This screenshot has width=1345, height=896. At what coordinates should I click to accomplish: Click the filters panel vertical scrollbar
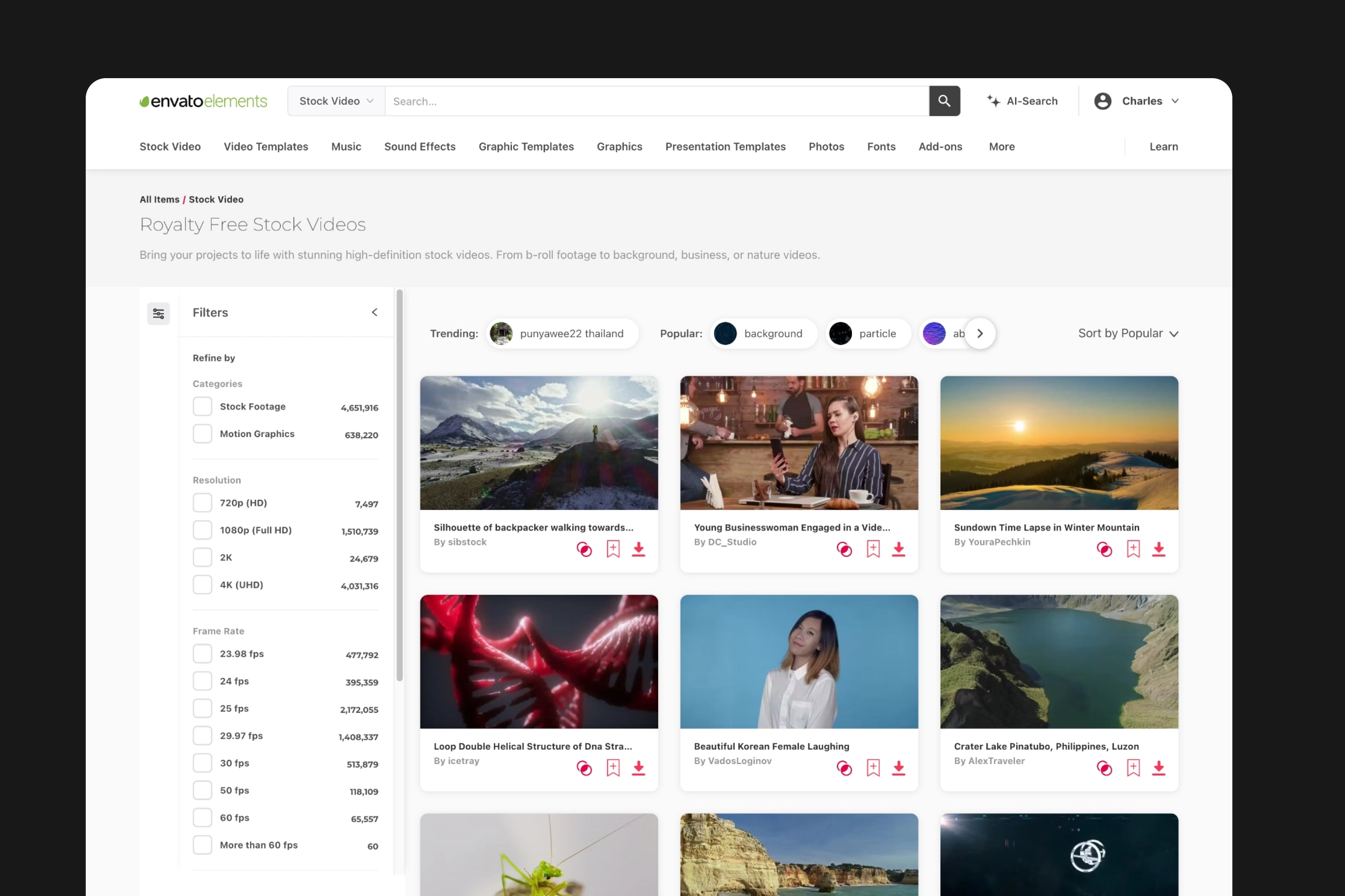pos(399,486)
